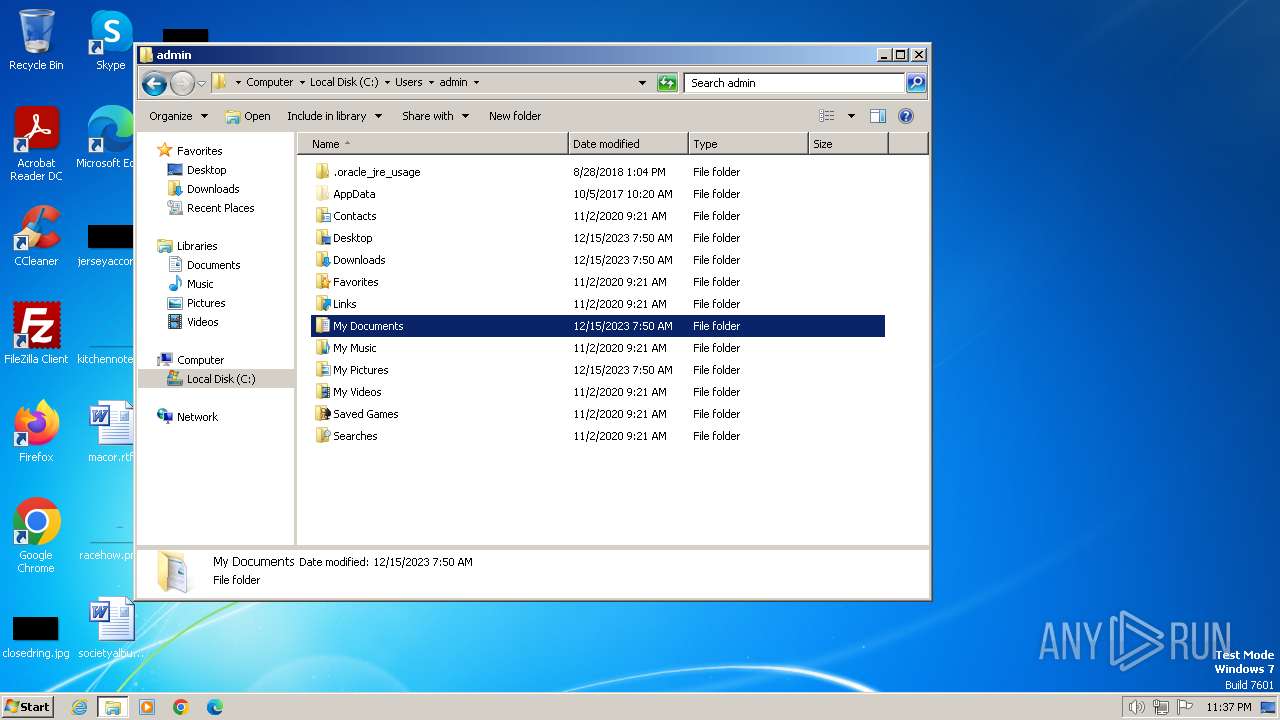
Task: Click the Forward navigation arrow button
Action: [x=182, y=83]
